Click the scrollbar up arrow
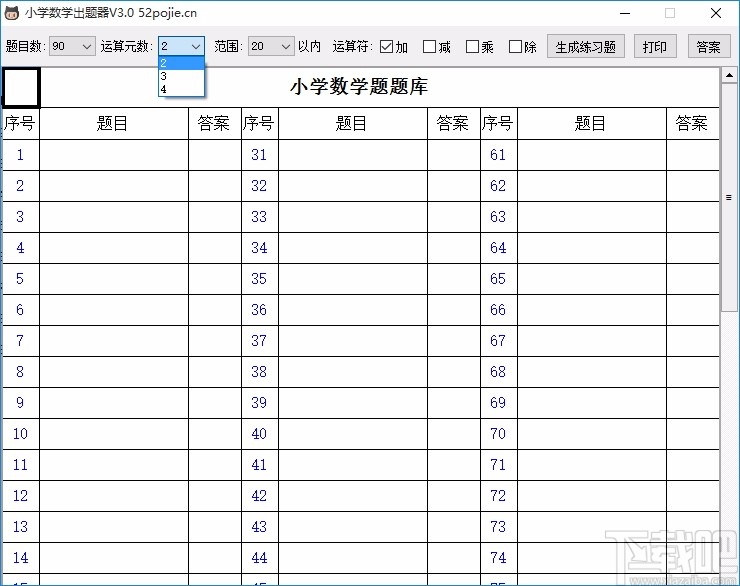This screenshot has width=740, height=586. click(x=729, y=75)
